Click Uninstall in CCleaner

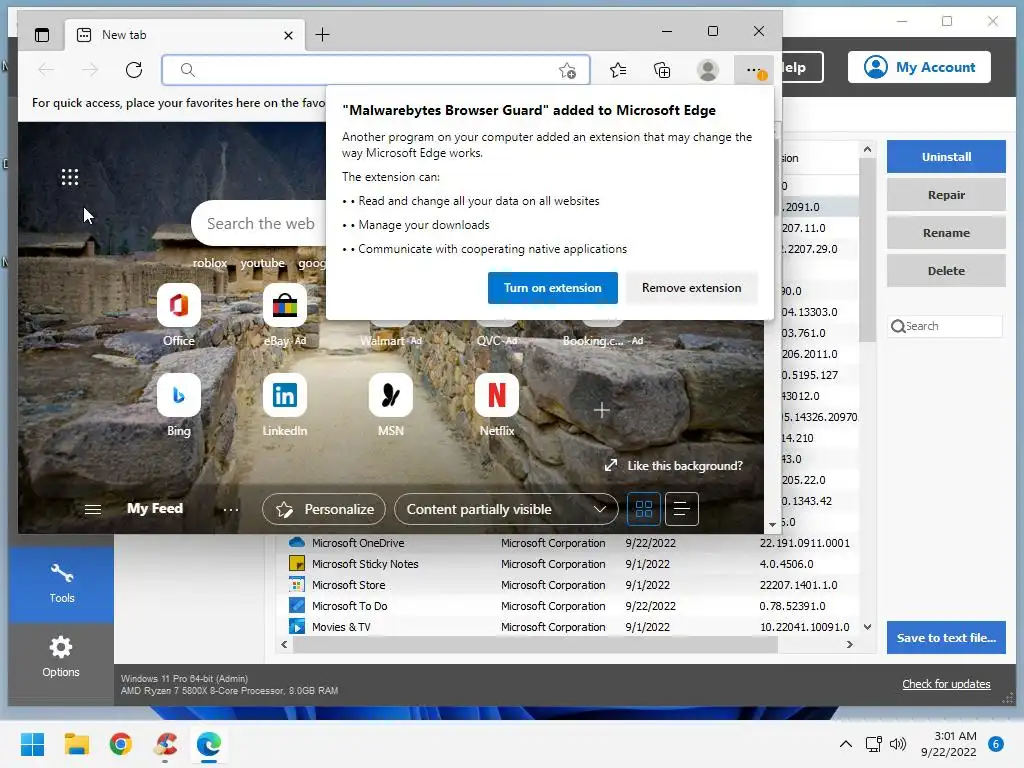pos(946,157)
